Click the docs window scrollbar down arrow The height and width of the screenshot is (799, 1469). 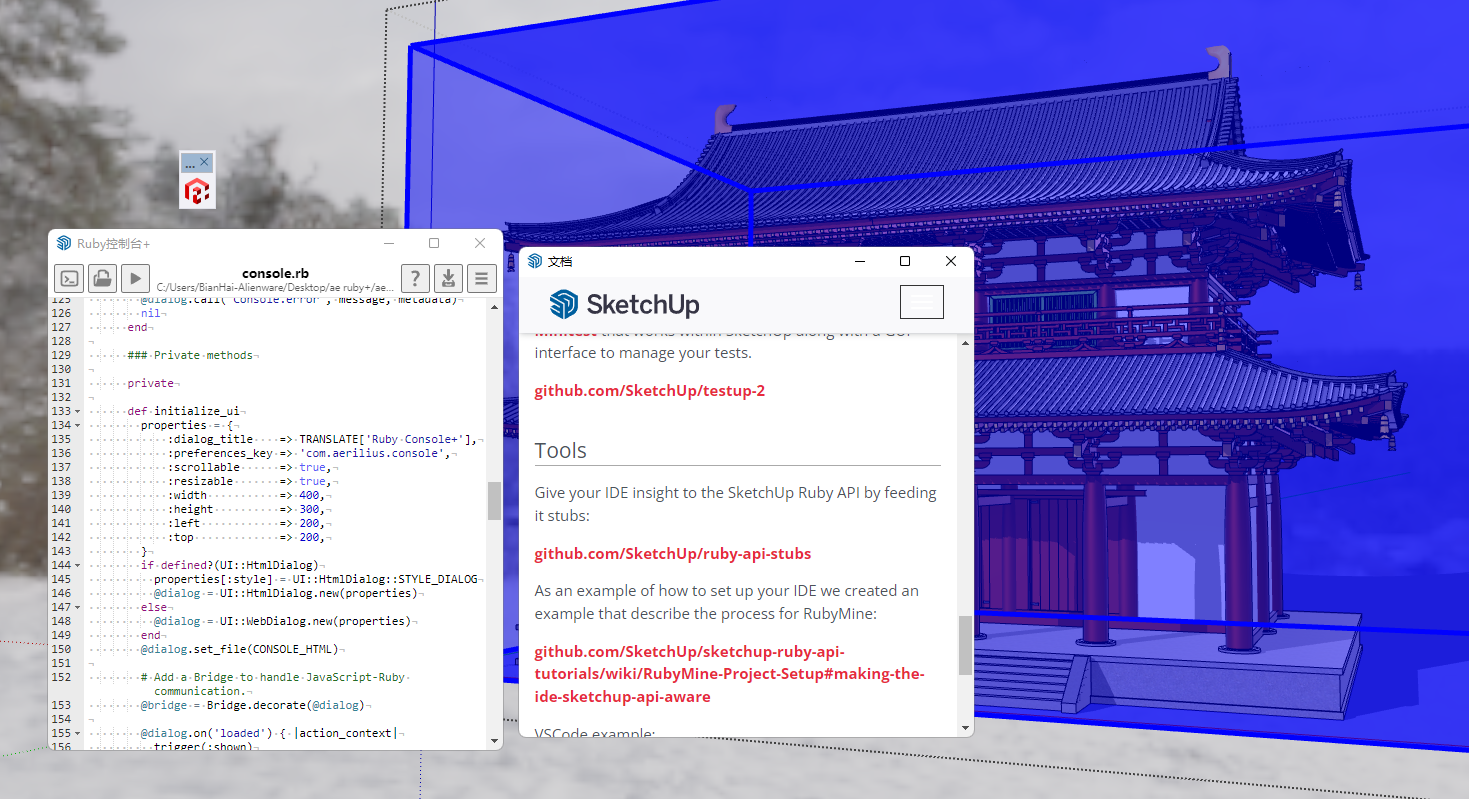pyautogui.click(x=965, y=727)
